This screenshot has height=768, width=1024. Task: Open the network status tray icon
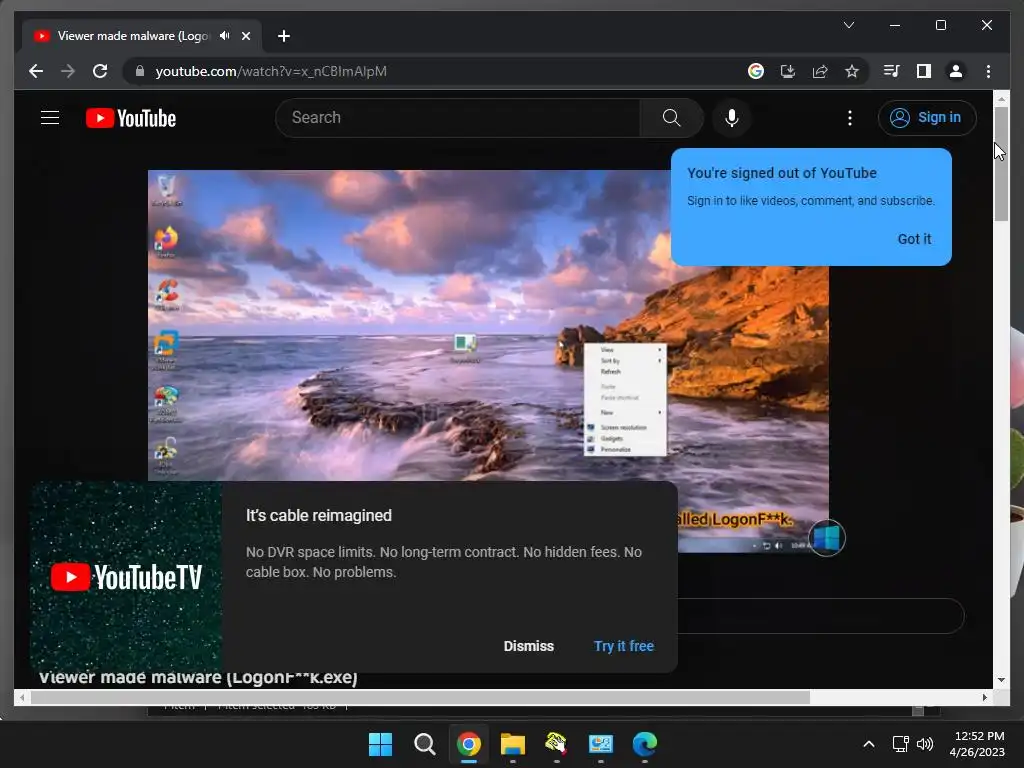click(x=901, y=744)
